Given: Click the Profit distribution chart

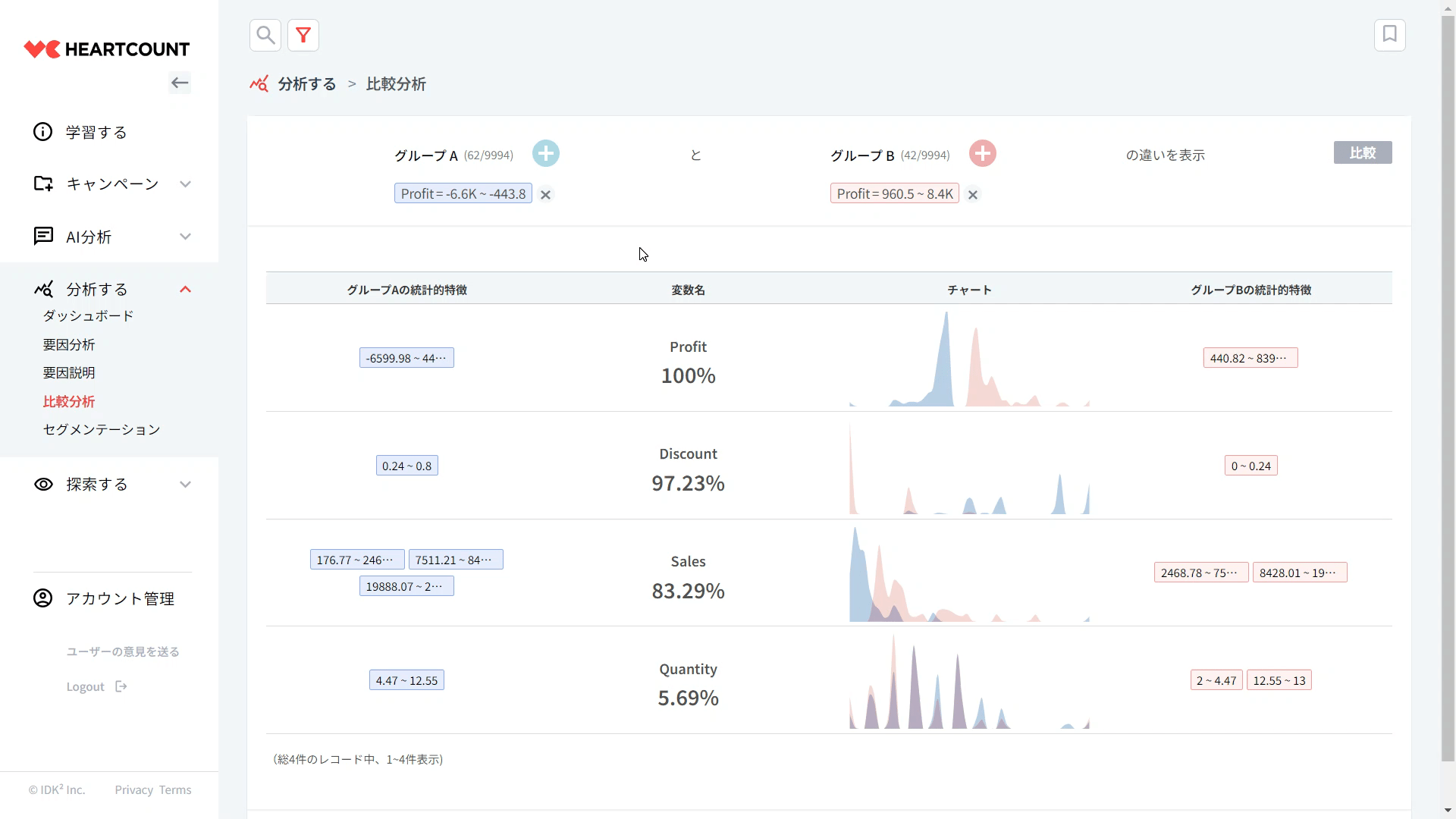Looking at the screenshot, I should point(969,360).
